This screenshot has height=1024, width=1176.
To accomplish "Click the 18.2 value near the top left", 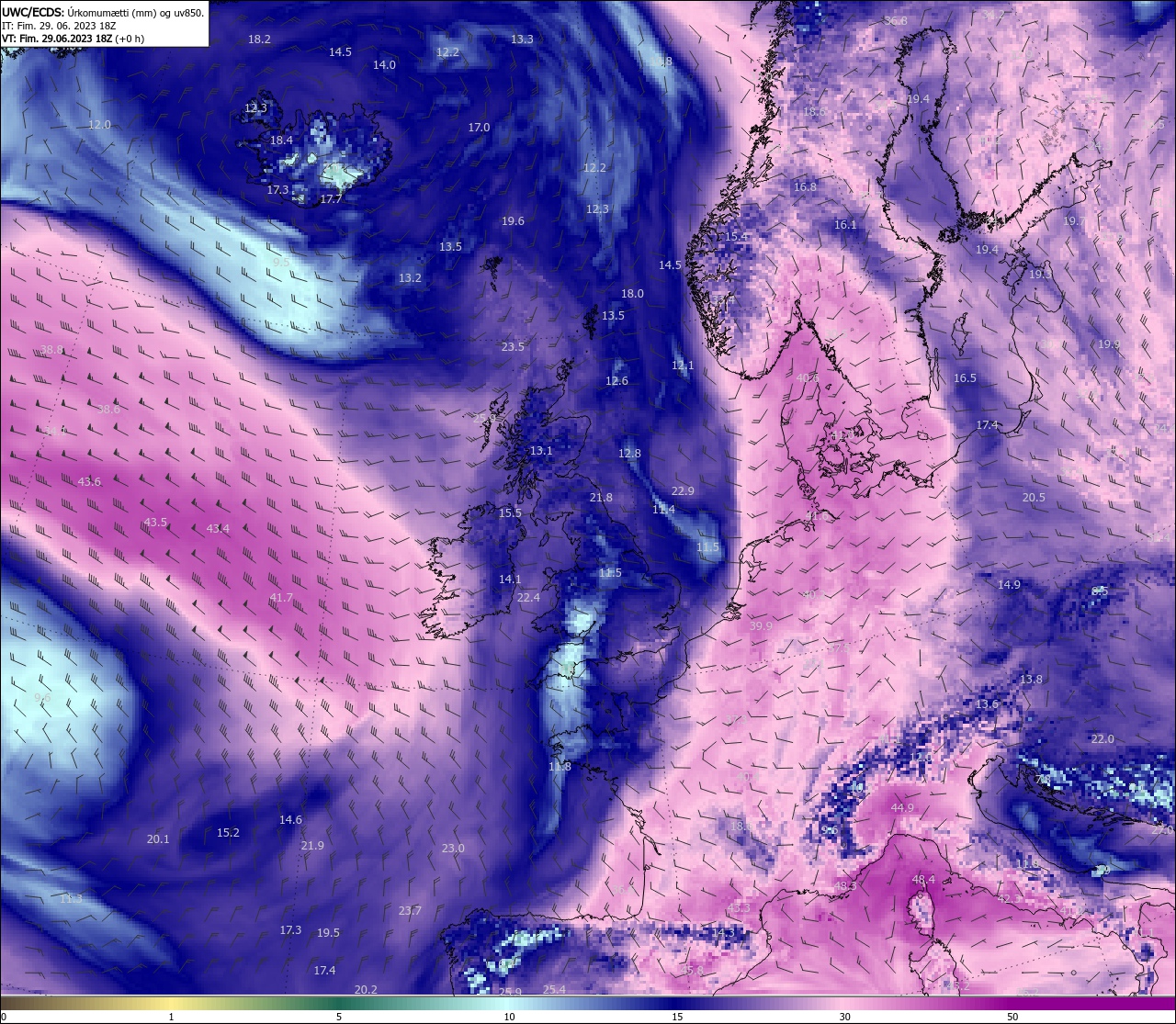I will (260, 39).
